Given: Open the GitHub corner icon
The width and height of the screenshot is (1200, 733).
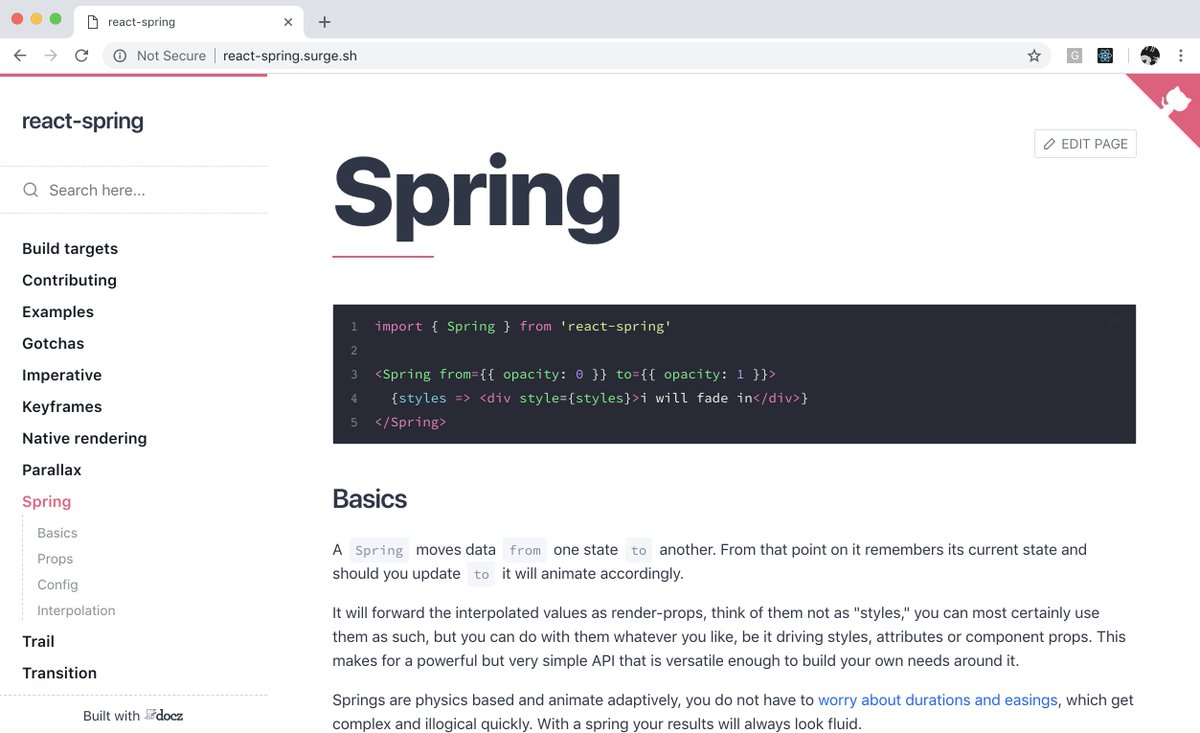Looking at the screenshot, I should [x=1176, y=99].
